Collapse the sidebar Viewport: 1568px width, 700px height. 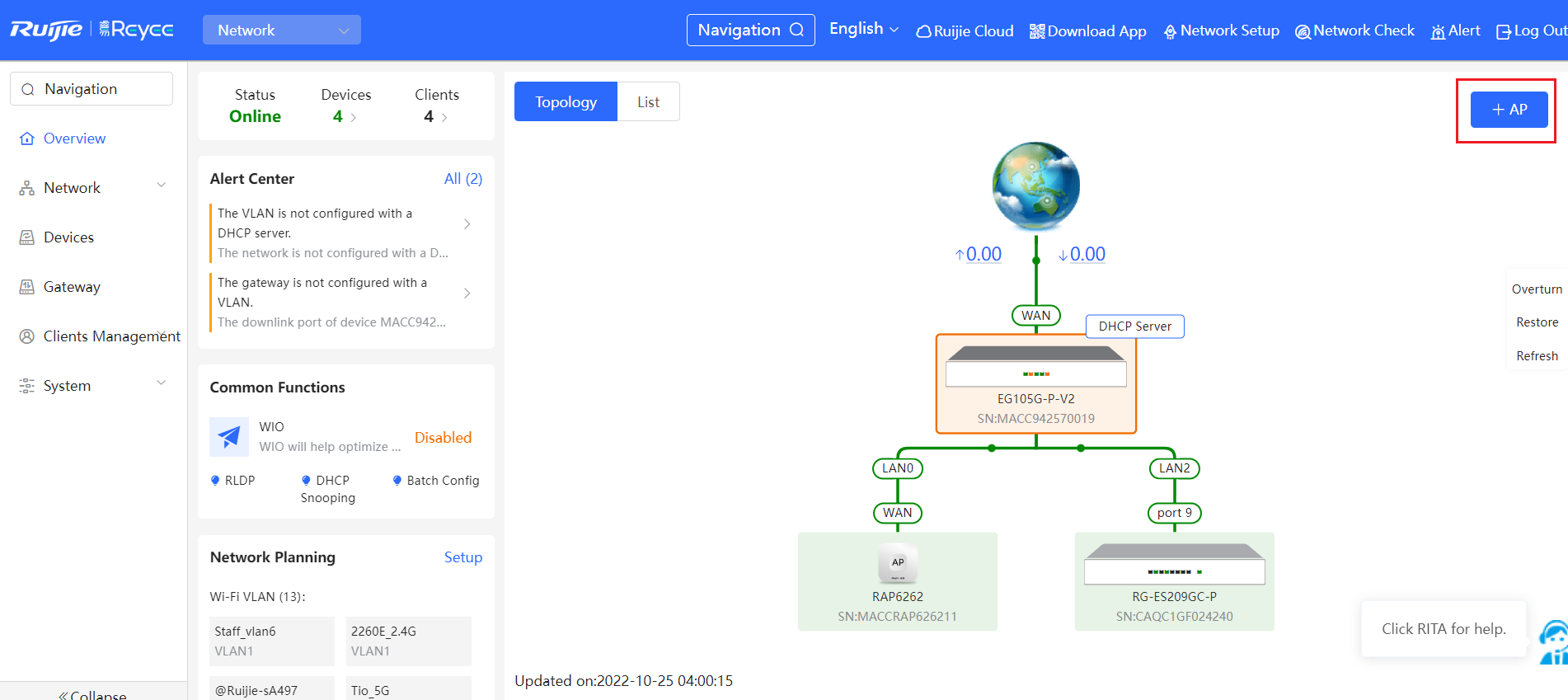pos(92,695)
